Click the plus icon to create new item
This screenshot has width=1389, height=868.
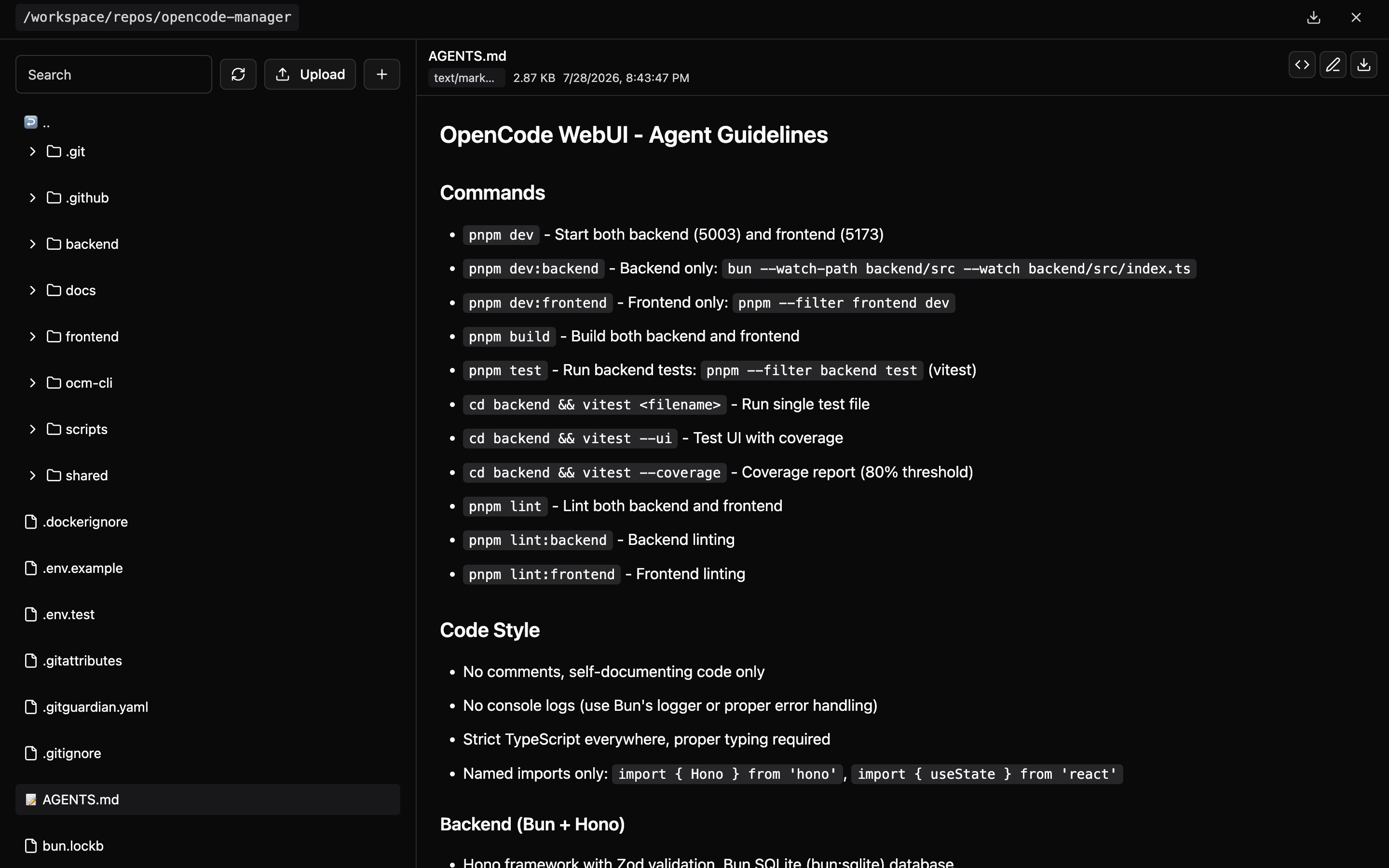(x=381, y=74)
